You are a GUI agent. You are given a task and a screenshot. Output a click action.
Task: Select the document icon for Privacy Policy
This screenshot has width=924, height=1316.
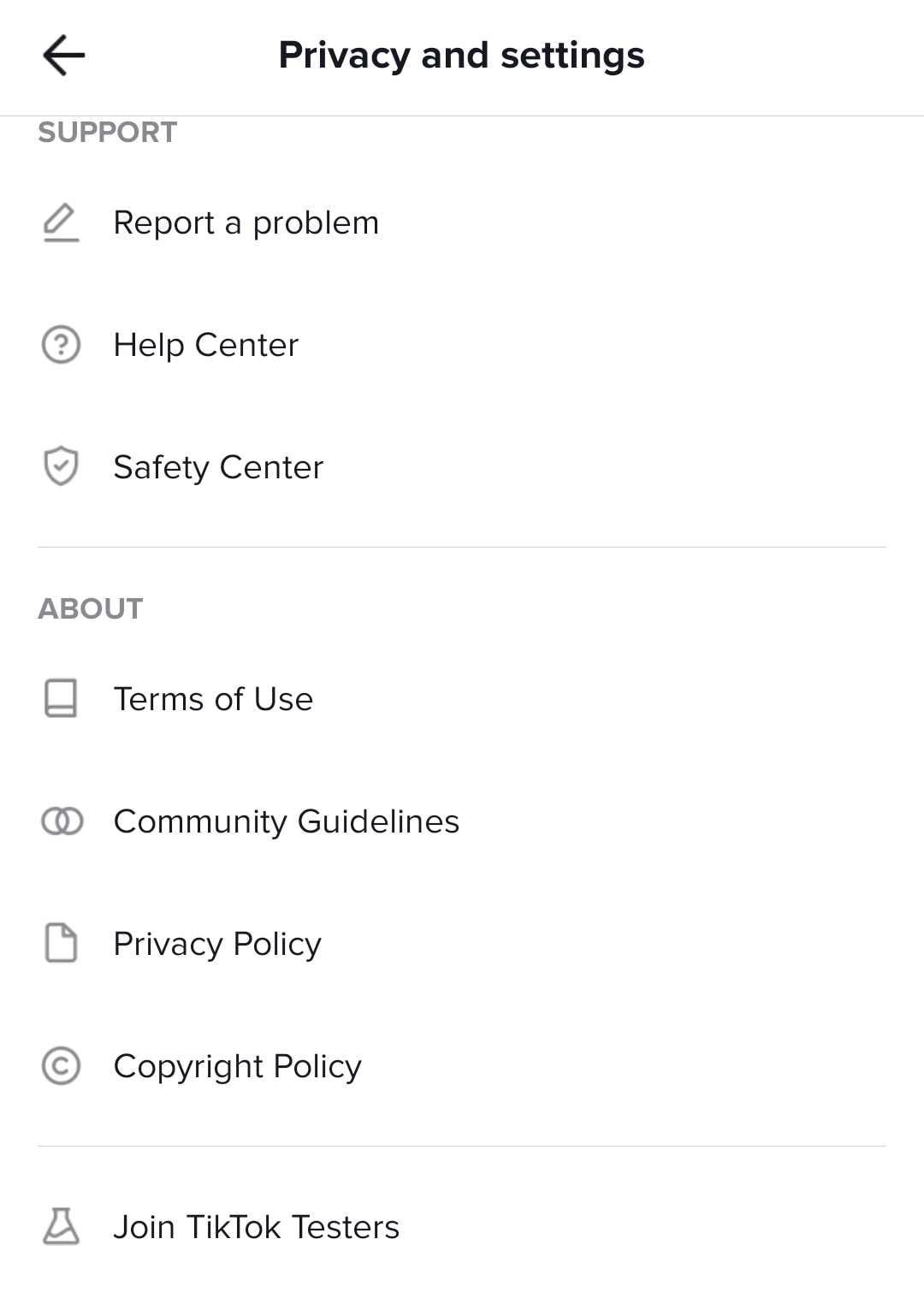tap(61, 943)
